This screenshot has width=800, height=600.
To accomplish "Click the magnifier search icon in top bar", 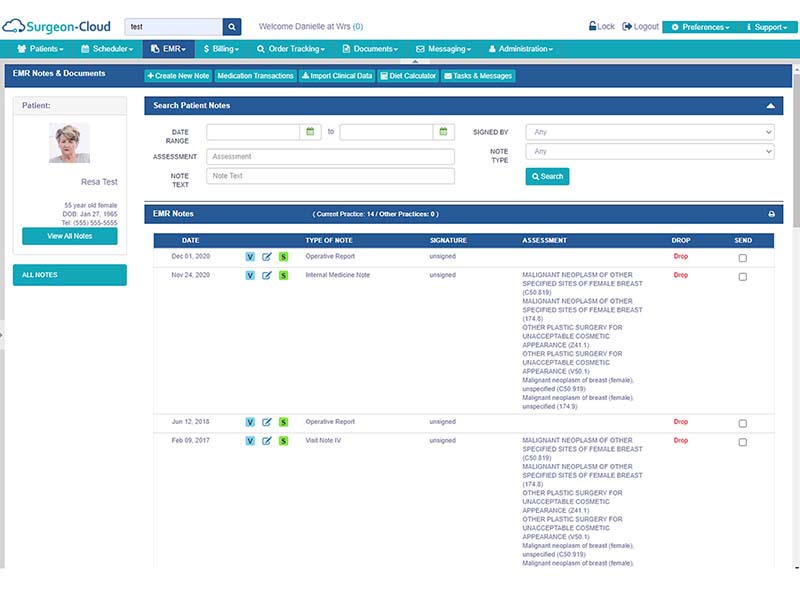I will [x=232, y=27].
